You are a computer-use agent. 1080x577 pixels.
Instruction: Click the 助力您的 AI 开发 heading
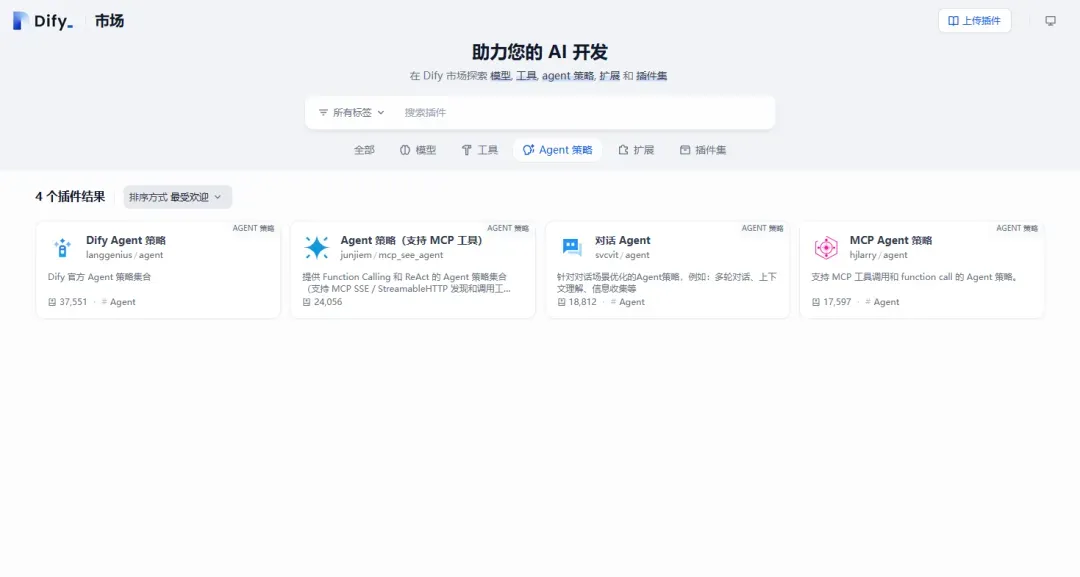[540, 52]
